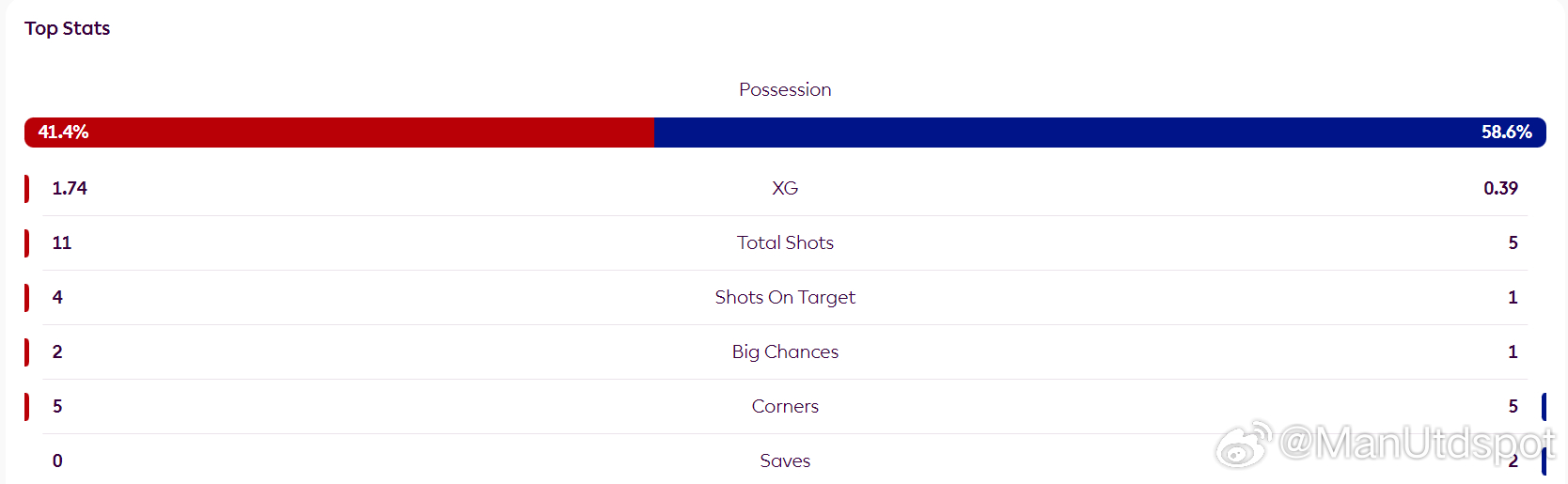Click the blue marker on the Corners row
Image resolution: width=1568 pixels, height=484 pixels.
(1544, 406)
